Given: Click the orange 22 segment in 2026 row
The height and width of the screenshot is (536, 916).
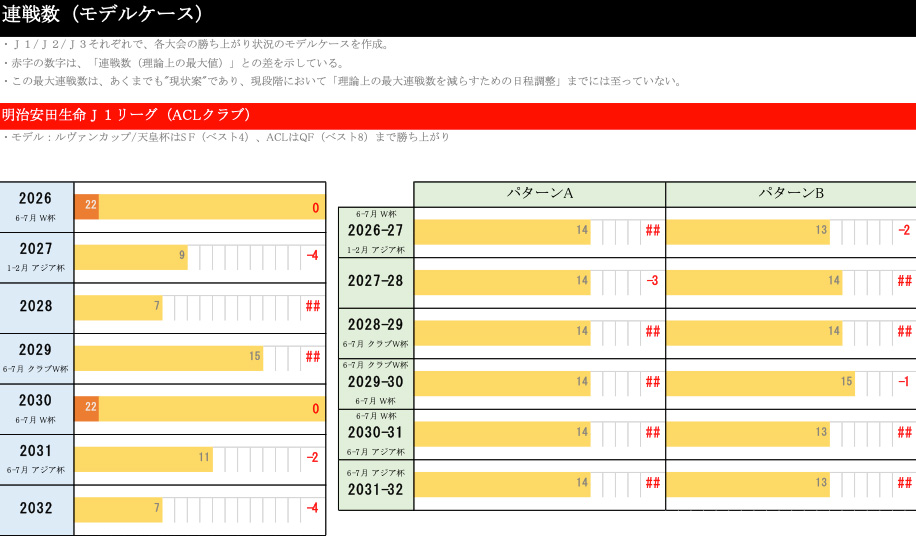Looking at the screenshot, I should (x=87, y=207).
